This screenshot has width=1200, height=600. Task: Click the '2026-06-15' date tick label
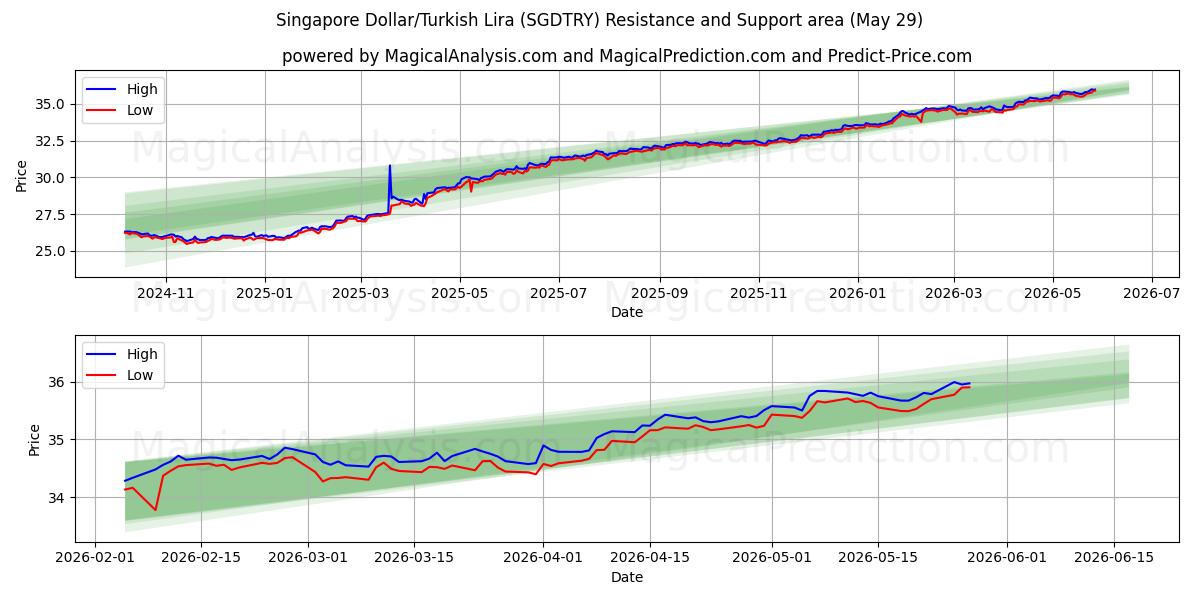click(1113, 560)
